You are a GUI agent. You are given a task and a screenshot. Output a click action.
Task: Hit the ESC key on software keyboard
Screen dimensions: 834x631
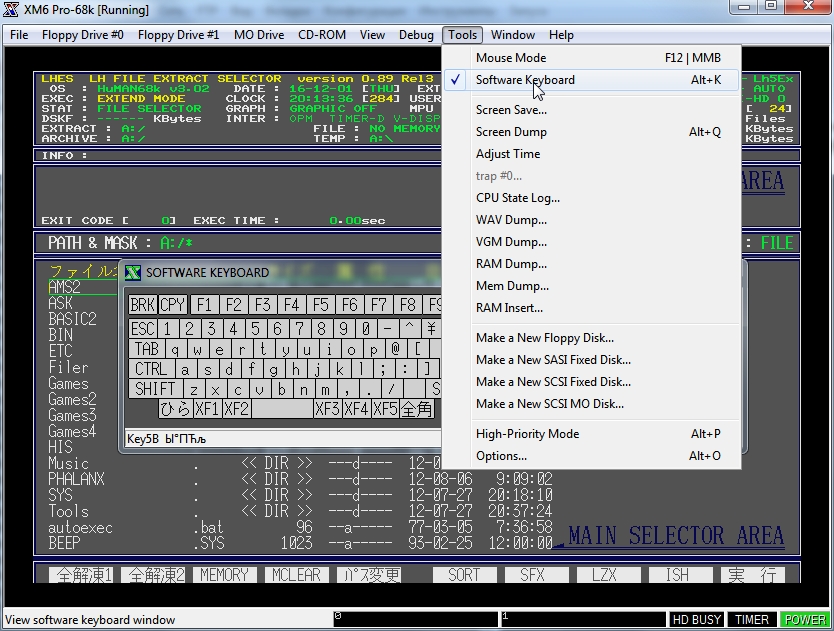pyautogui.click(x=143, y=328)
